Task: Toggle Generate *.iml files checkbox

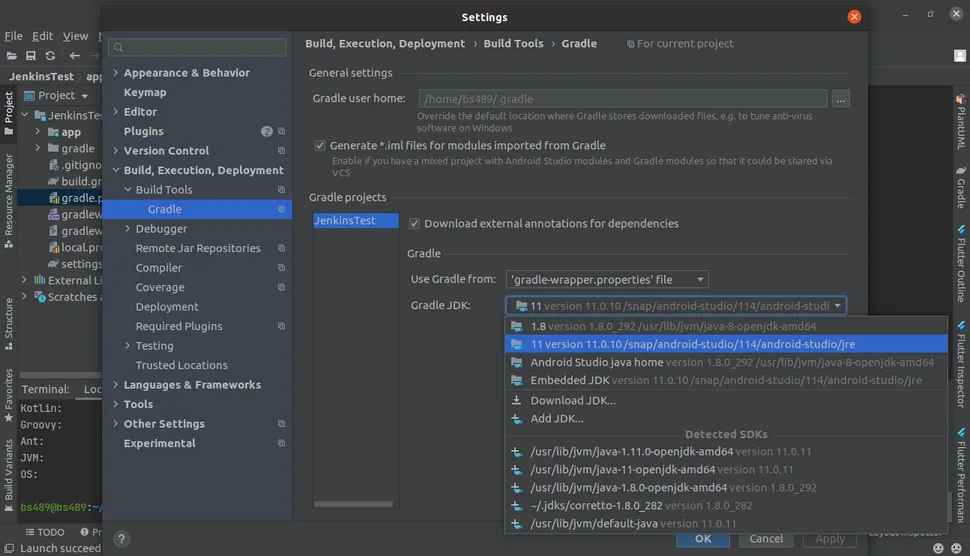Action: point(320,146)
